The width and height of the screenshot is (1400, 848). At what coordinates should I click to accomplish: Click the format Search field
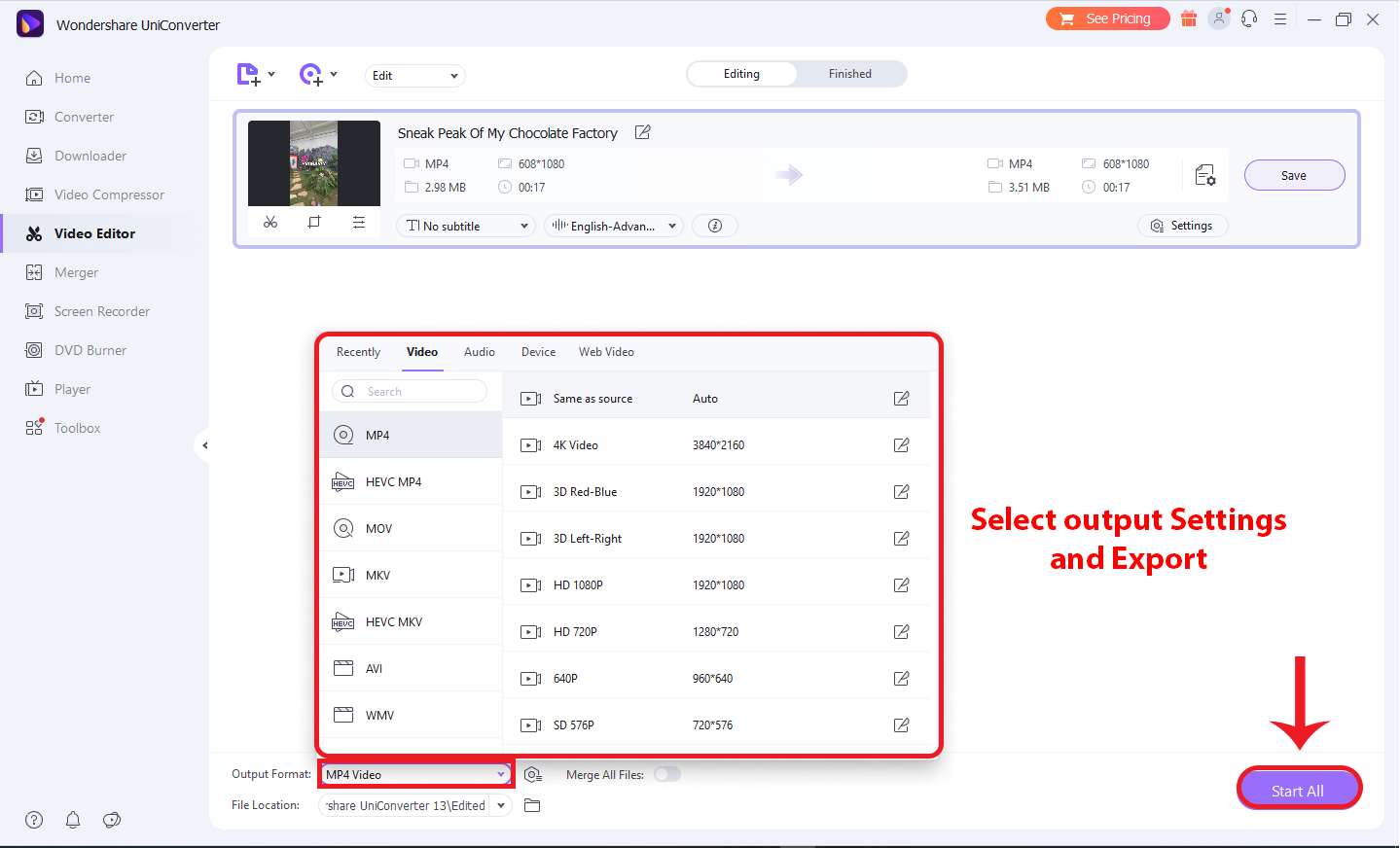pyautogui.click(x=410, y=391)
